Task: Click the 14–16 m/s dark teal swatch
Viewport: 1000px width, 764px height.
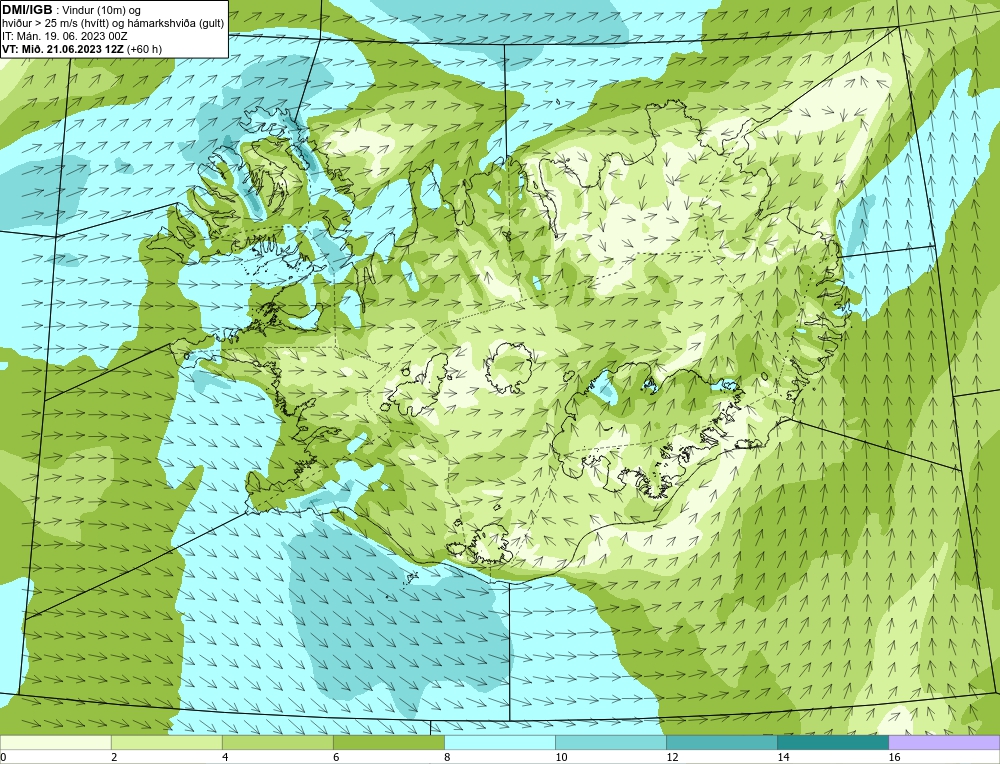Action: tap(832, 742)
